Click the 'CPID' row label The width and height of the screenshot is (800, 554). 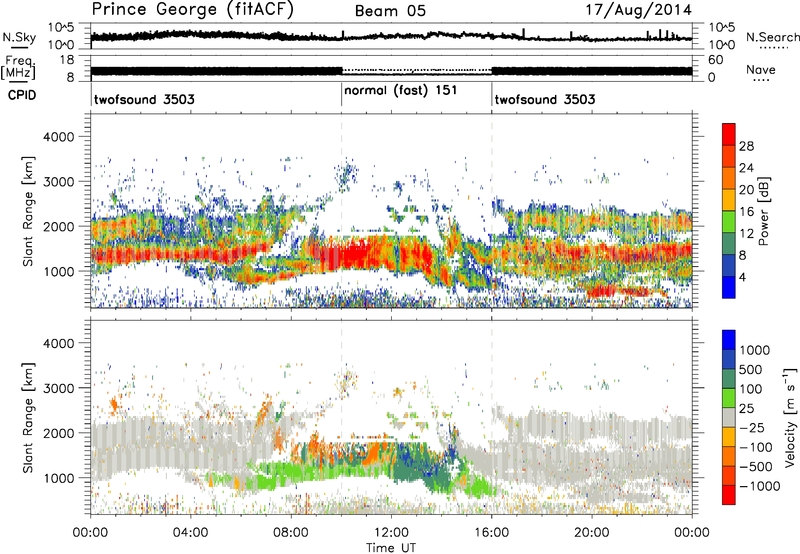pyautogui.click(x=21, y=95)
